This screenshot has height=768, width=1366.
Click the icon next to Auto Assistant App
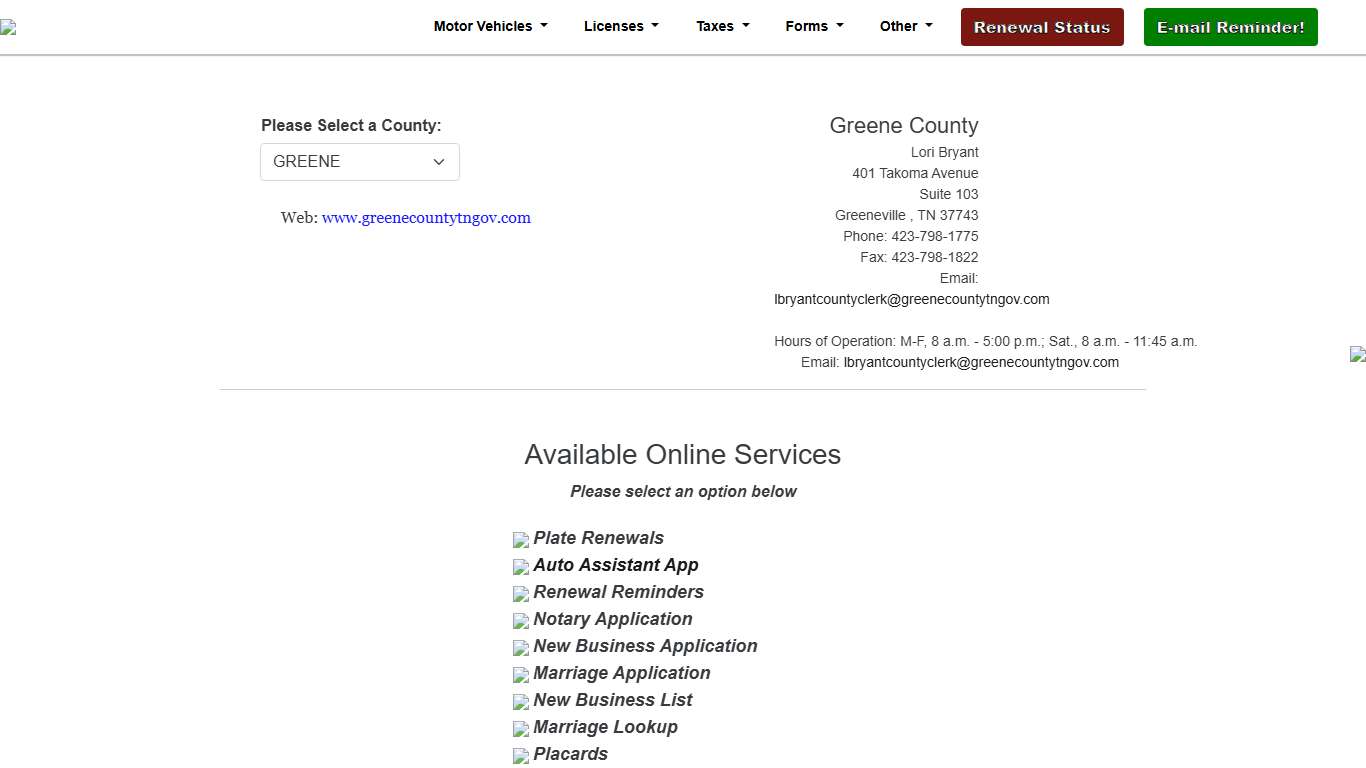(x=521, y=567)
